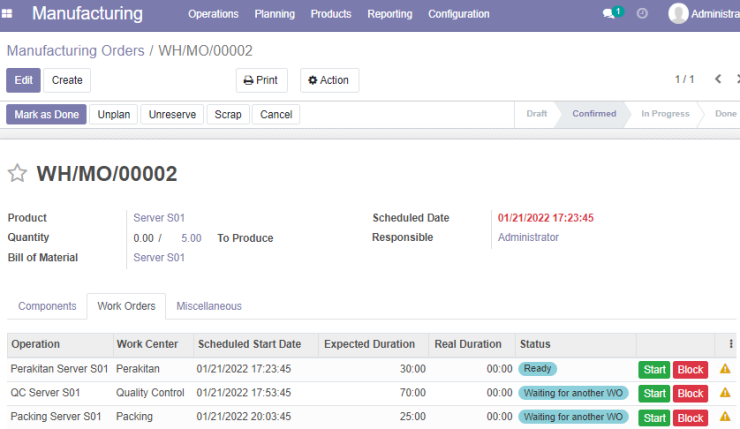Start the Packing Server S01 work order
This screenshot has height=429, width=740.
click(x=654, y=418)
